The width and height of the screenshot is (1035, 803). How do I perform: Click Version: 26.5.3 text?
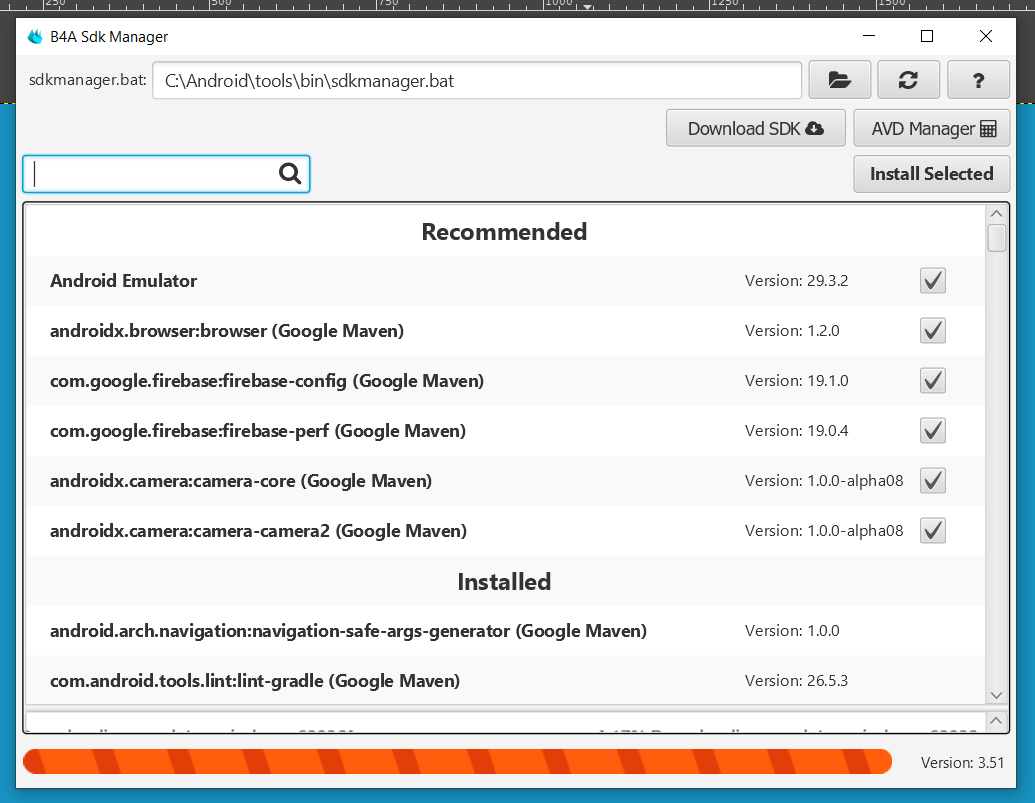click(796, 680)
